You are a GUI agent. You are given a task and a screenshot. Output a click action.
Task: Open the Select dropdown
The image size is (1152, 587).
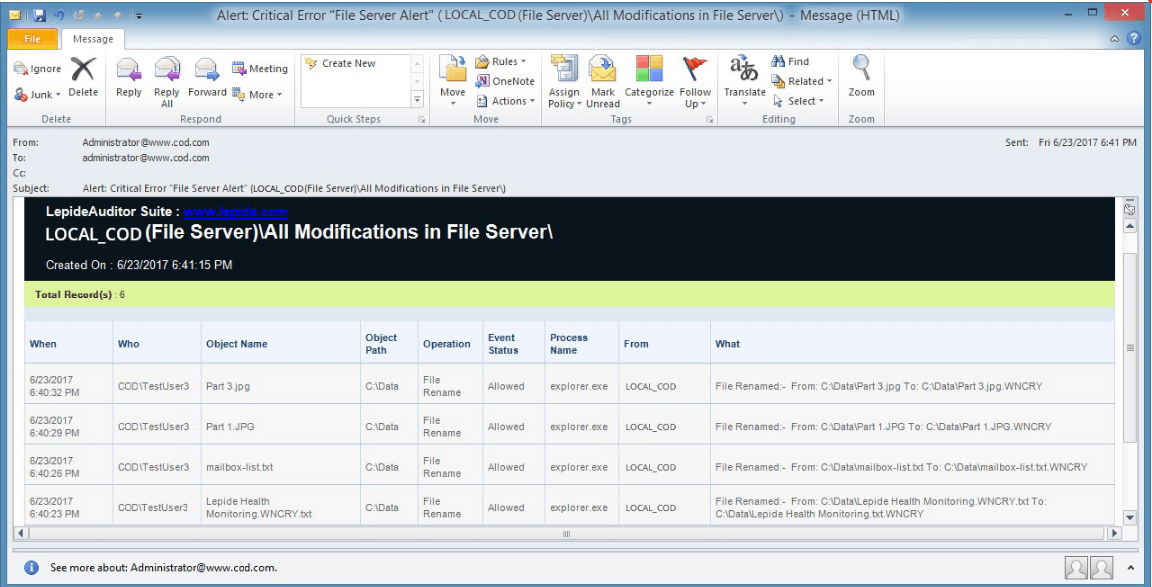[x=798, y=101]
